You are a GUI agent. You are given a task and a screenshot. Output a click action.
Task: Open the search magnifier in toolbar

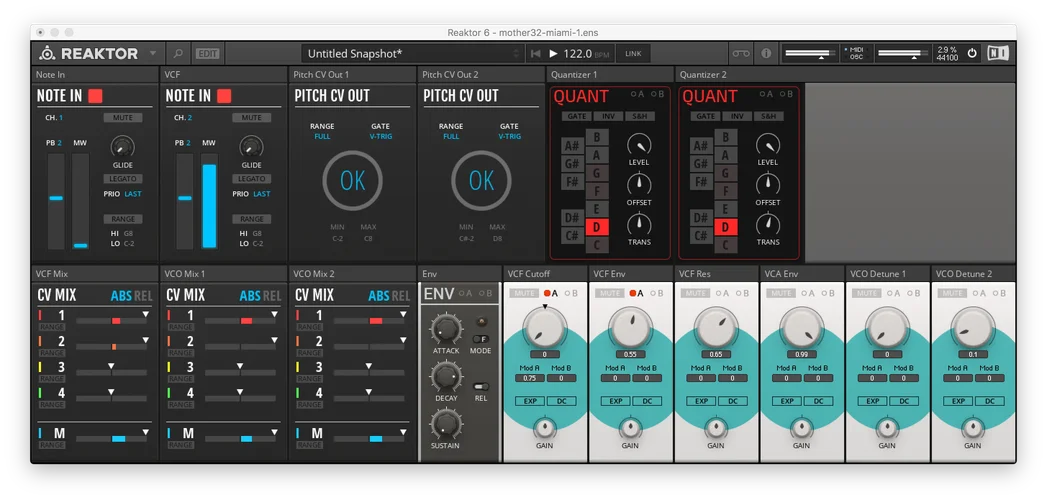point(178,53)
